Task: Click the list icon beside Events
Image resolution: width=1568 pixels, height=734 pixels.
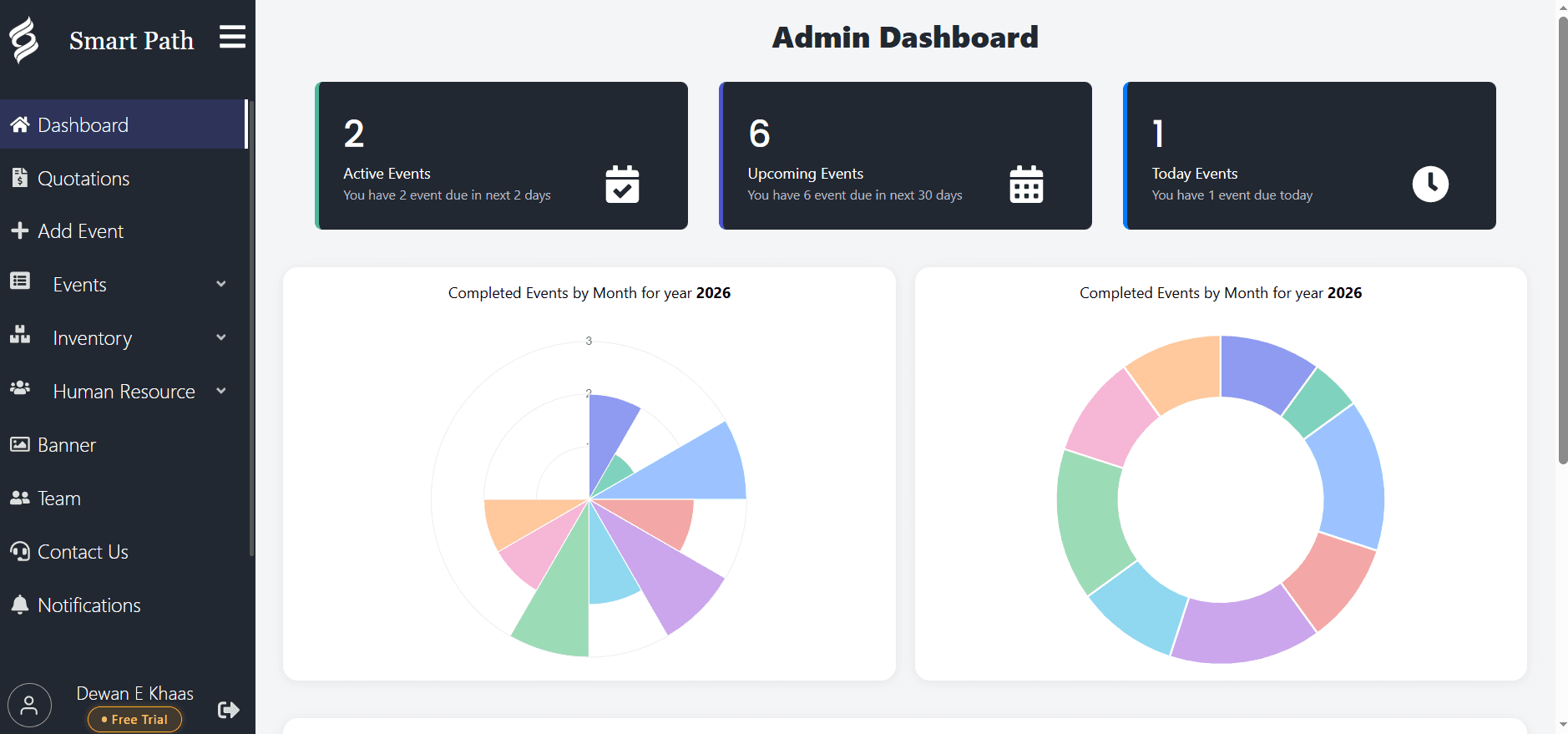Action: pyautogui.click(x=20, y=281)
